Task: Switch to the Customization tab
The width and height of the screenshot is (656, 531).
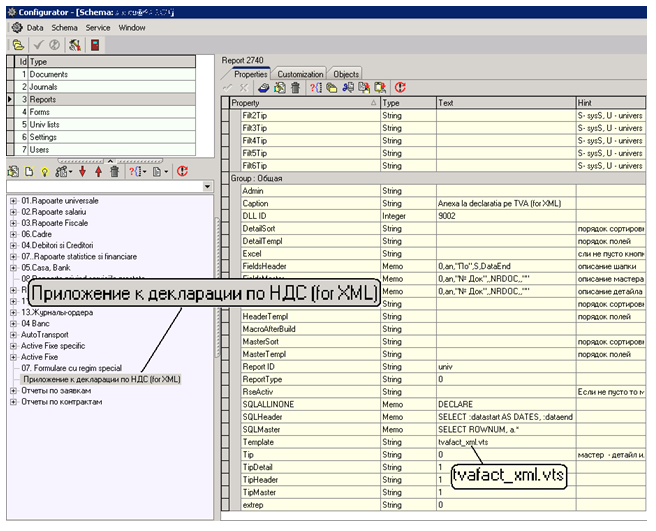Action: [x=300, y=74]
